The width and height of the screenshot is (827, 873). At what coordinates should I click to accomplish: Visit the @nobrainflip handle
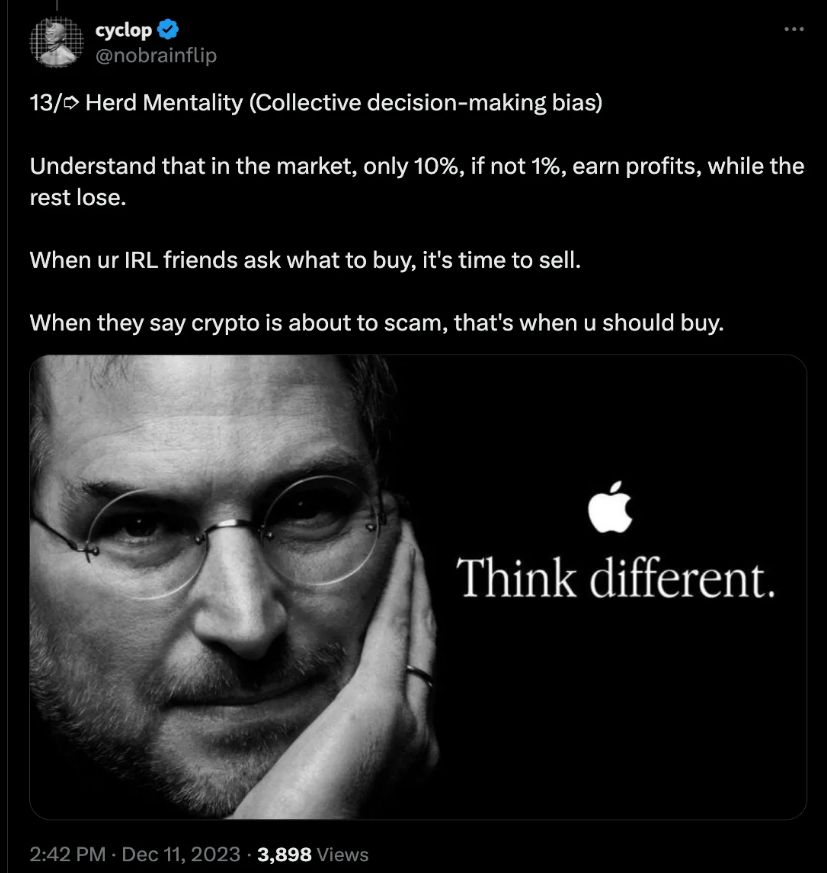[x=155, y=54]
